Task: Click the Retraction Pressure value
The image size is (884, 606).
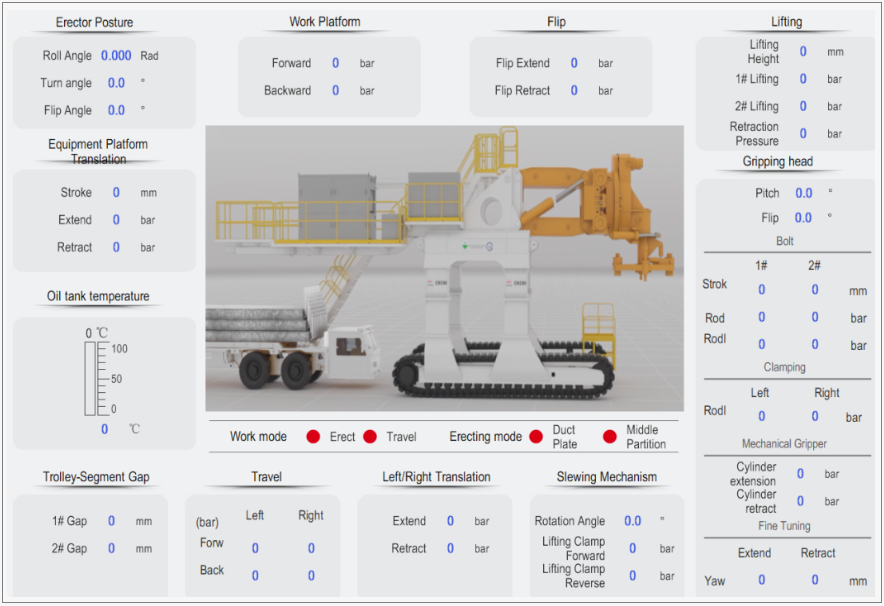Action: pos(803,134)
